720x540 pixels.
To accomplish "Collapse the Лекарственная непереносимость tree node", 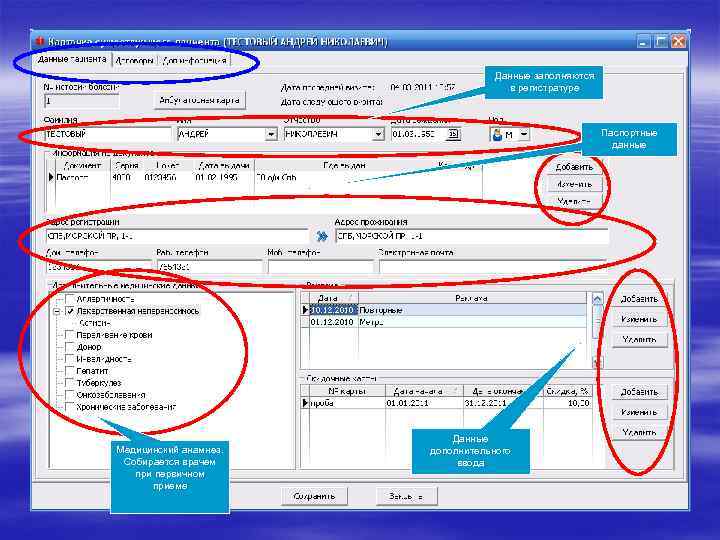I will click(x=57, y=311).
